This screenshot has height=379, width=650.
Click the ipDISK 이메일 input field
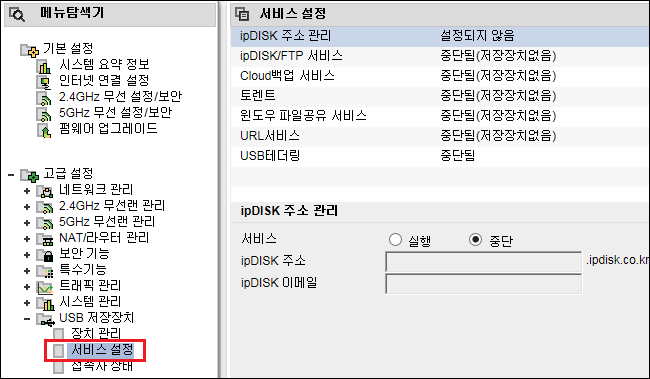(484, 284)
